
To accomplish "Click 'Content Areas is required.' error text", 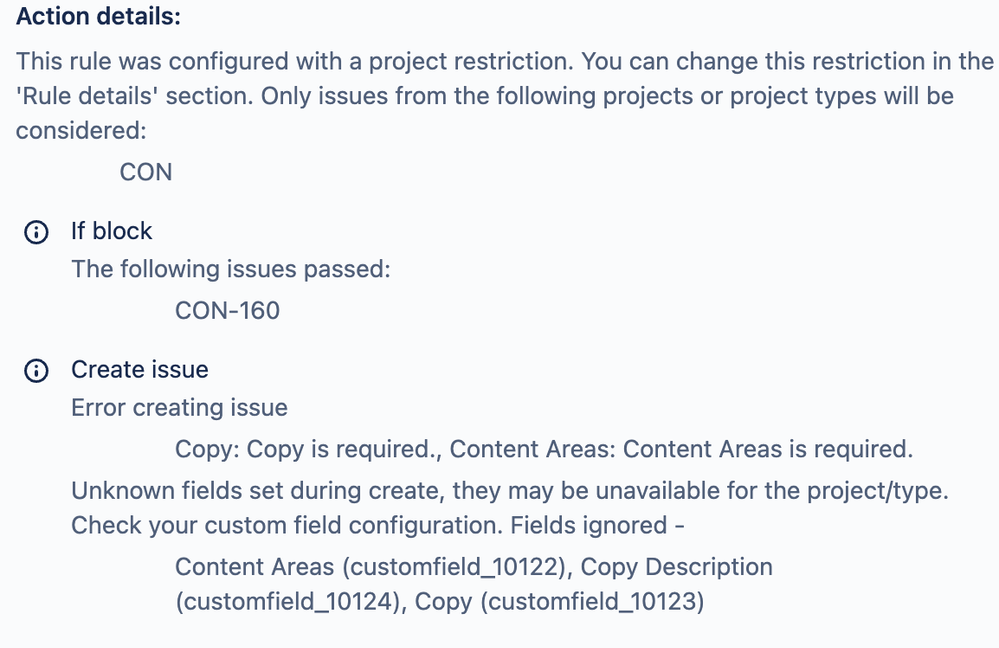I will pos(768,449).
